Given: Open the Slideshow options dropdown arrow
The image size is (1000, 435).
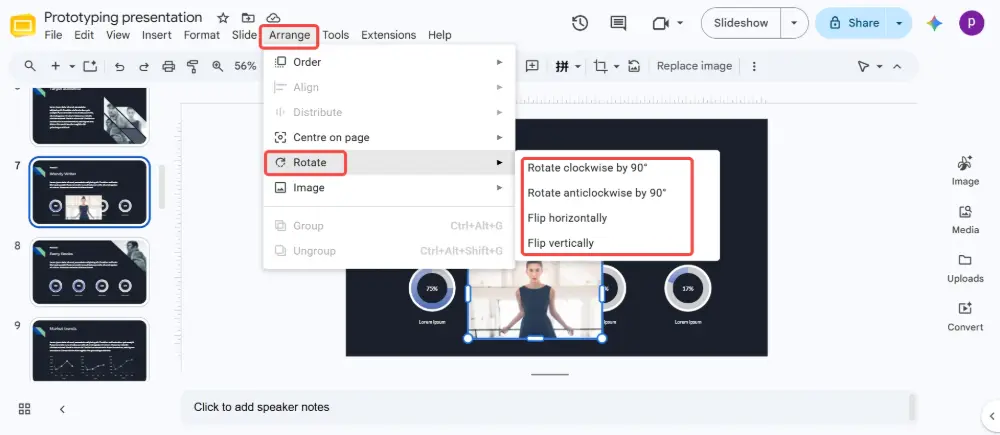Looking at the screenshot, I should coord(794,23).
